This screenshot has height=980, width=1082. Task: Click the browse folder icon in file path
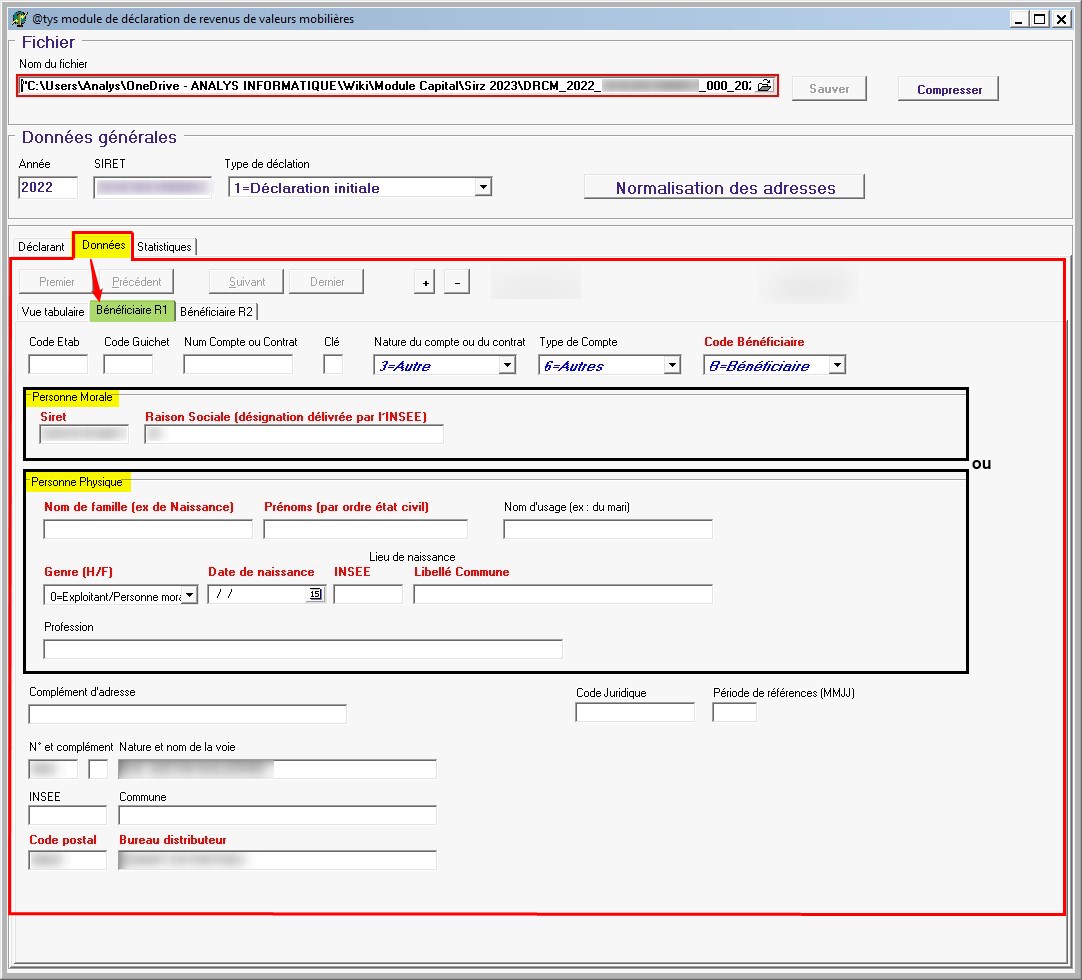point(765,86)
